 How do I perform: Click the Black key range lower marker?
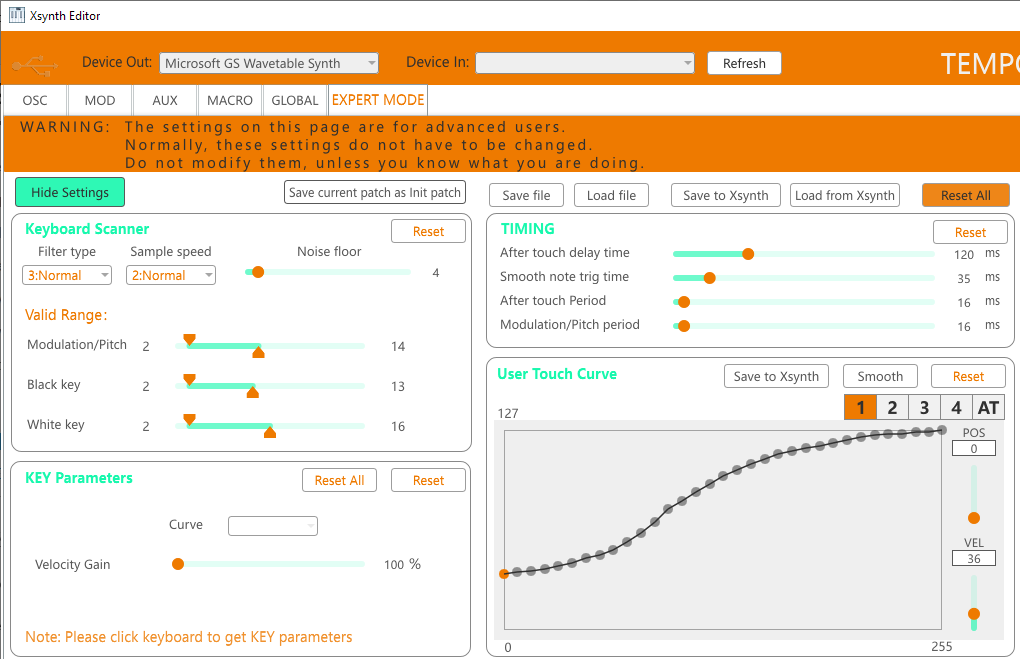[189, 379]
